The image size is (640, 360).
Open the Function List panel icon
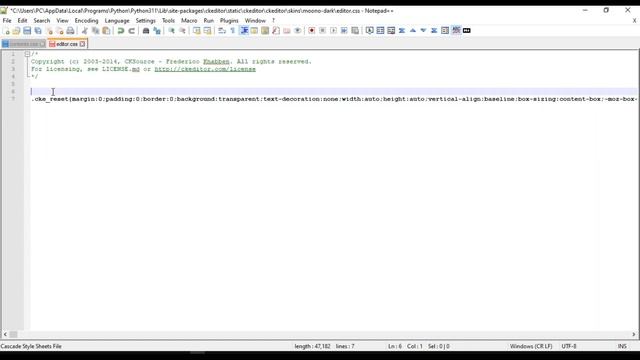click(x=276, y=31)
